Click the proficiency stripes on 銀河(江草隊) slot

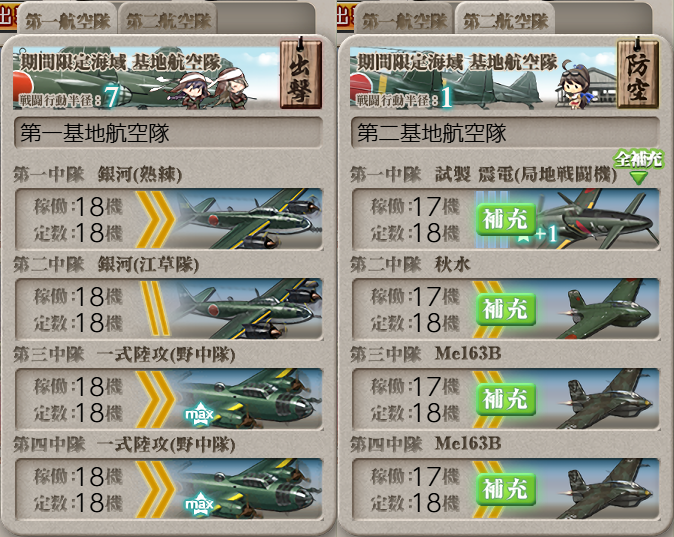(155, 309)
